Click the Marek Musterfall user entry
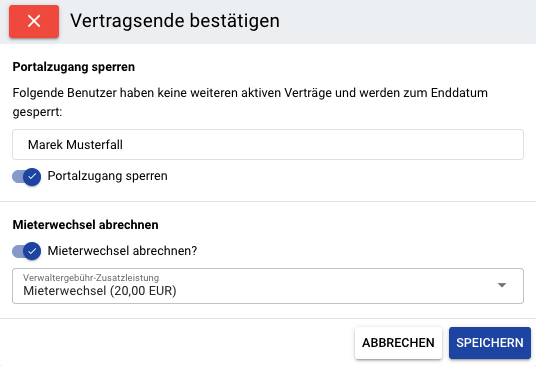536x366 pixels. 268,145
